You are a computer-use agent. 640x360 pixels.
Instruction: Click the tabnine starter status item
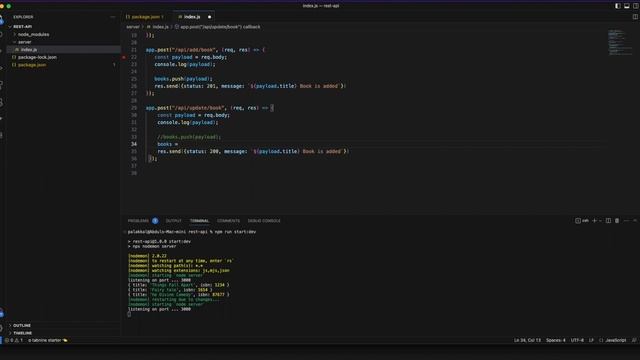pos(48,340)
